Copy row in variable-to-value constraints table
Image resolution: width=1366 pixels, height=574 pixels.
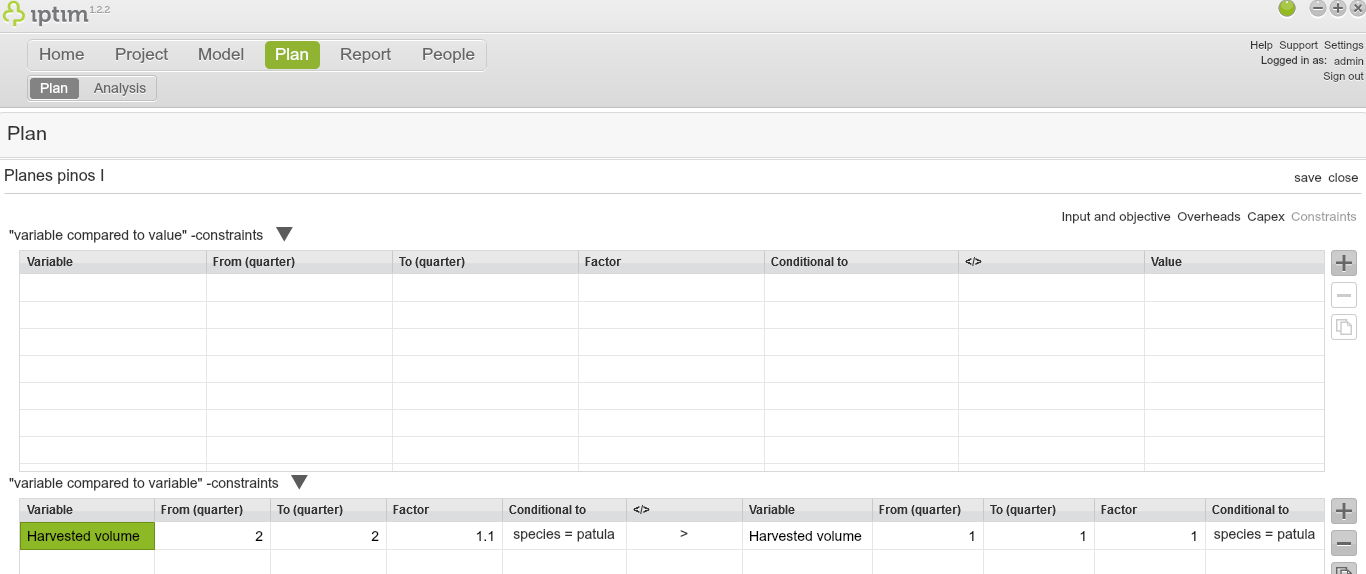(1344, 326)
